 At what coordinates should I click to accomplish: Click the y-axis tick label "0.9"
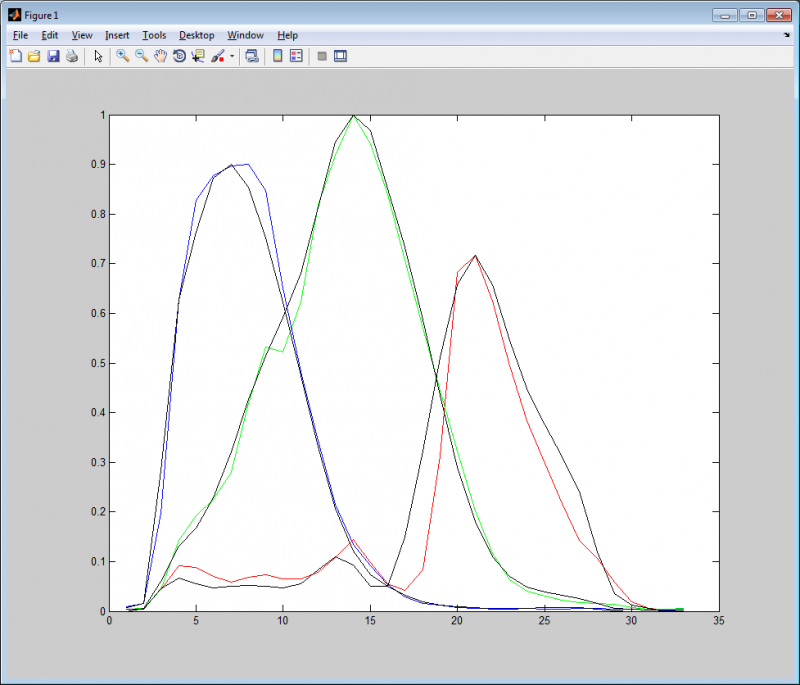click(x=98, y=164)
